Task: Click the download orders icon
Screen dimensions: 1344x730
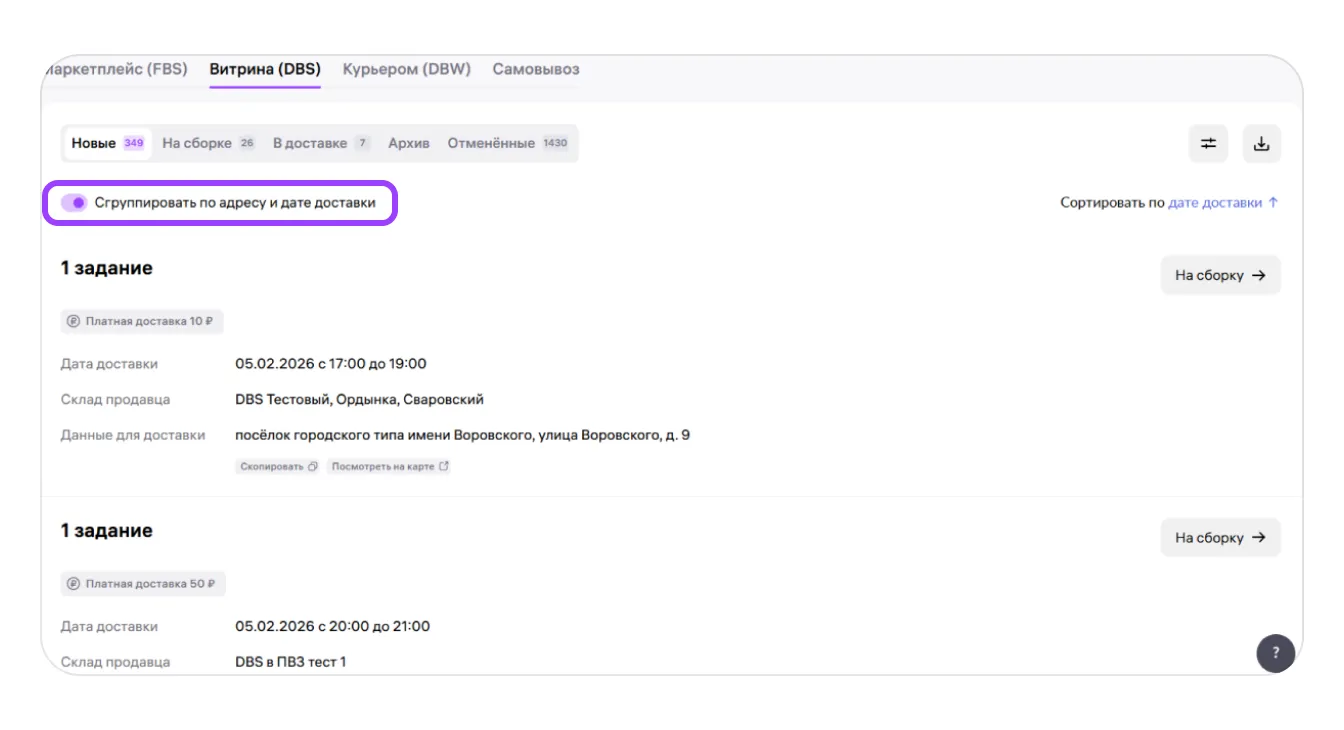Action: pos(1262,143)
